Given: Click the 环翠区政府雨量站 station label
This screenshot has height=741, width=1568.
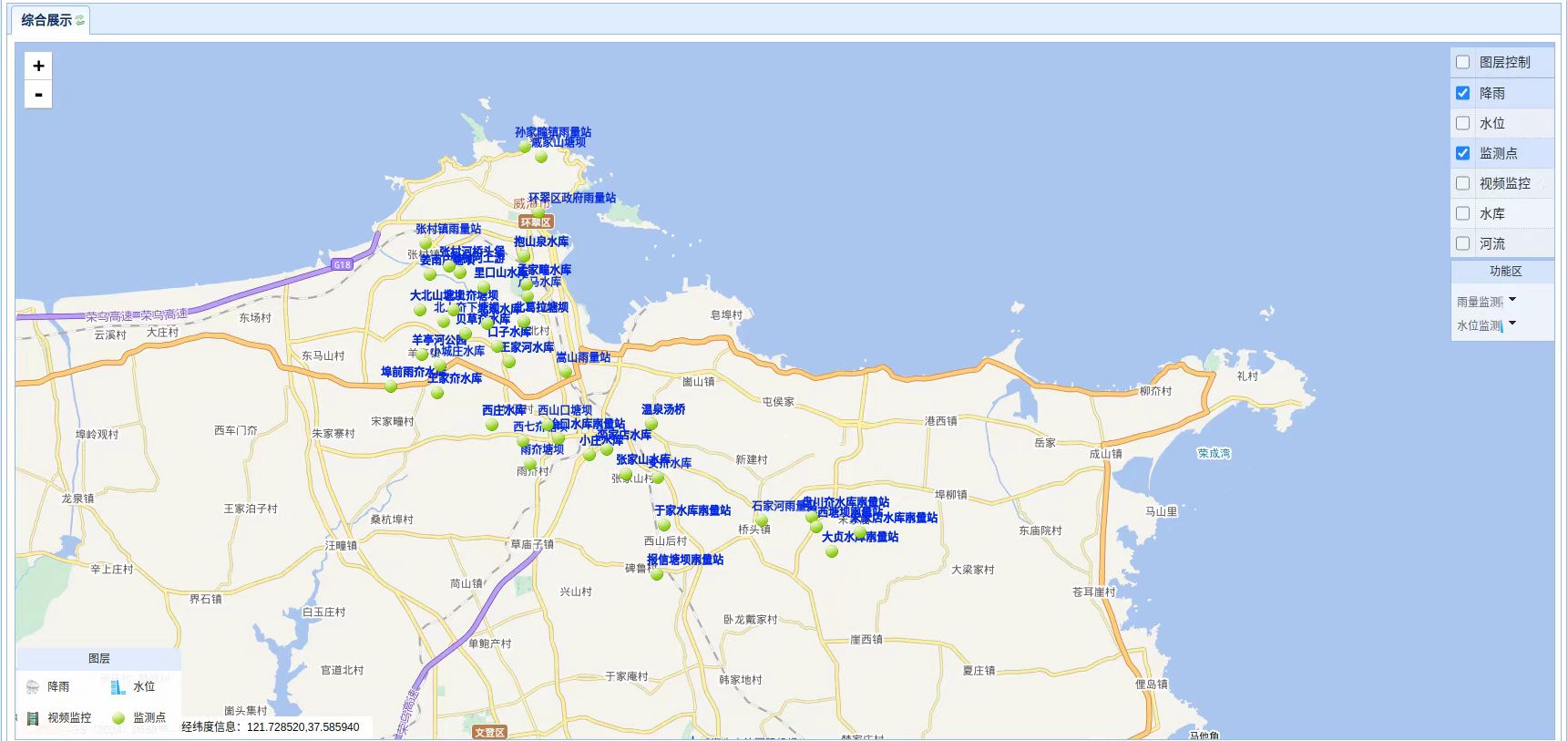Looking at the screenshot, I should pyautogui.click(x=571, y=198).
